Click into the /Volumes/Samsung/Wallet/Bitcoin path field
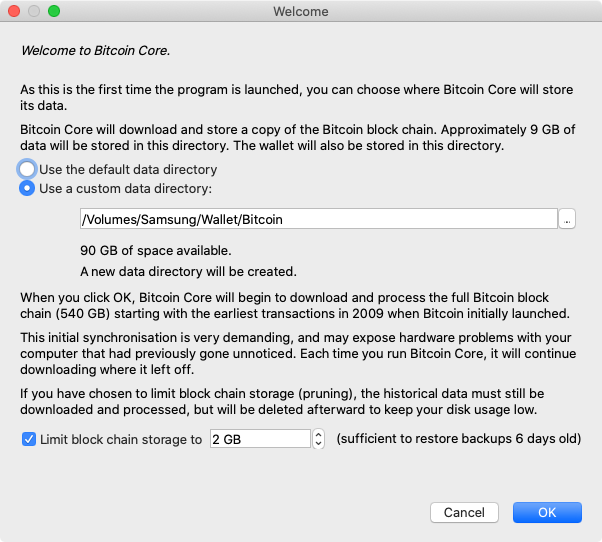This screenshot has height=542, width=602. (x=319, y=219)
